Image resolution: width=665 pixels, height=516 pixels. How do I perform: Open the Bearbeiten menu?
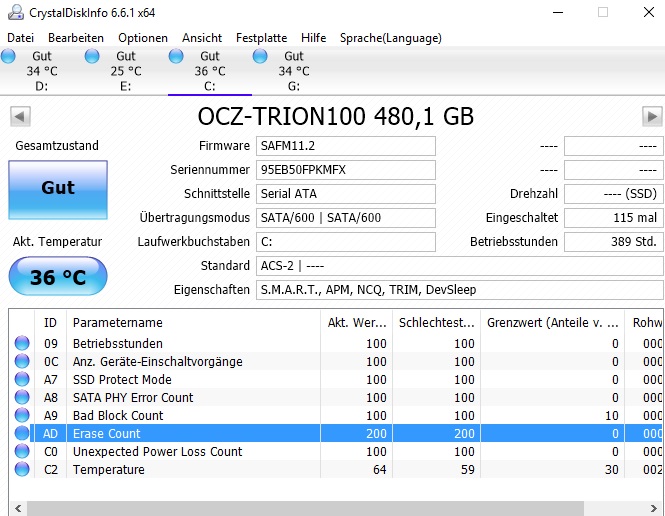tap(76, 38)
